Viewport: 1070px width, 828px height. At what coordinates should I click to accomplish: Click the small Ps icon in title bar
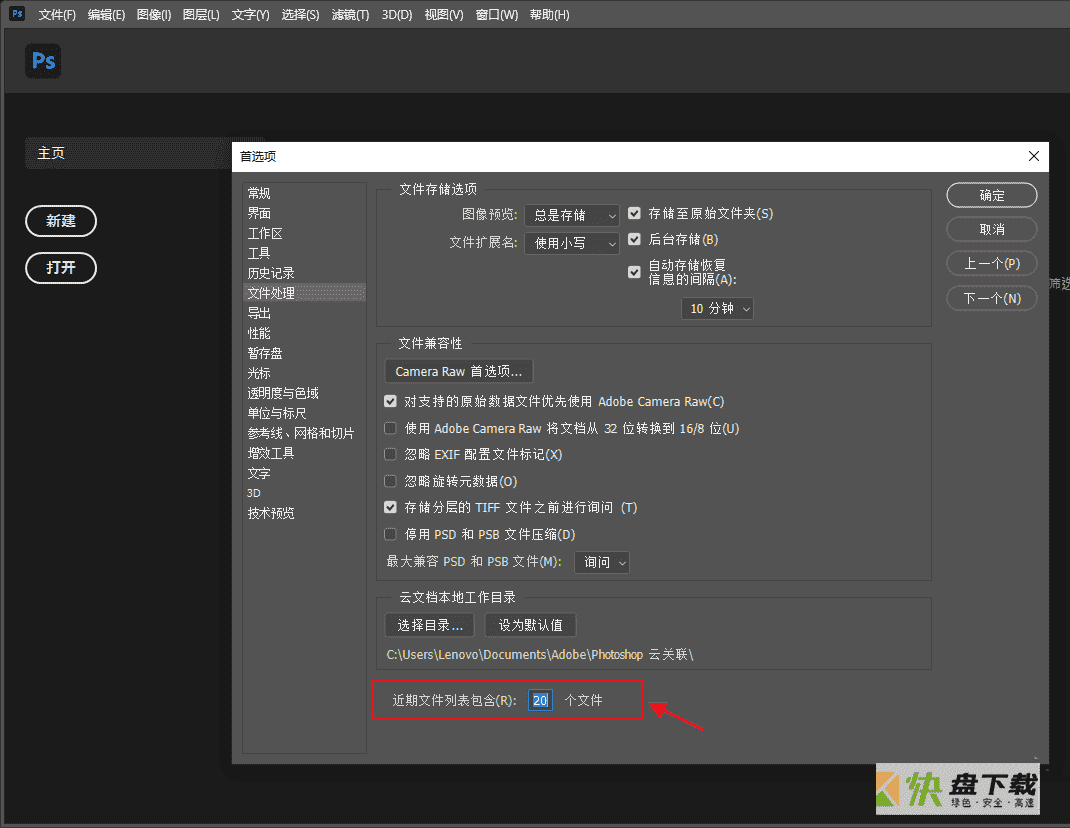click(x=17, y=13)
